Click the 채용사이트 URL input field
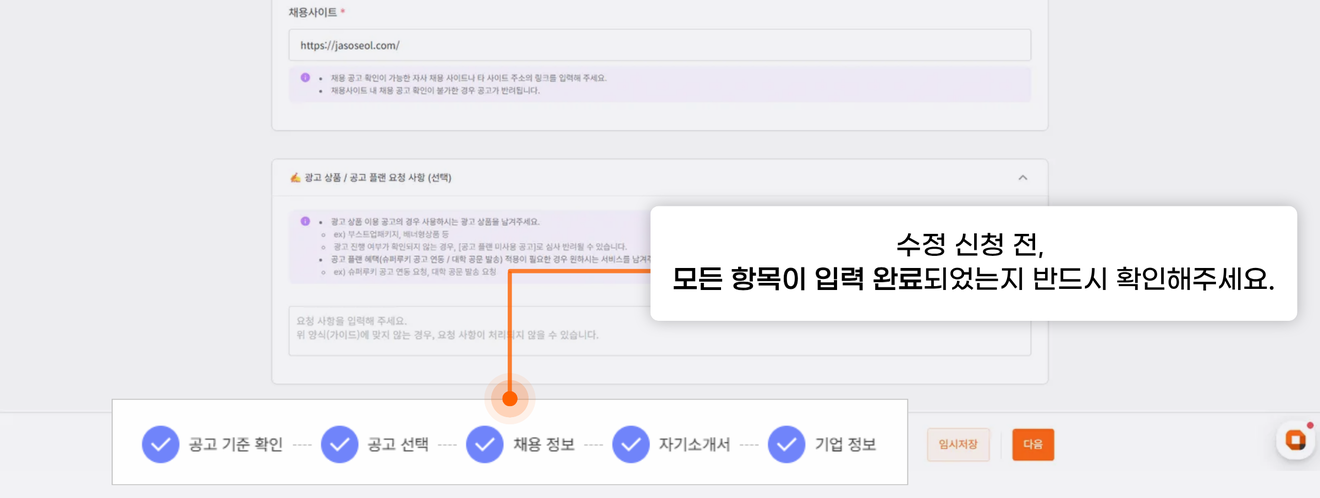The height and width of the screenshot is (498, 1320). click(659, 45)
